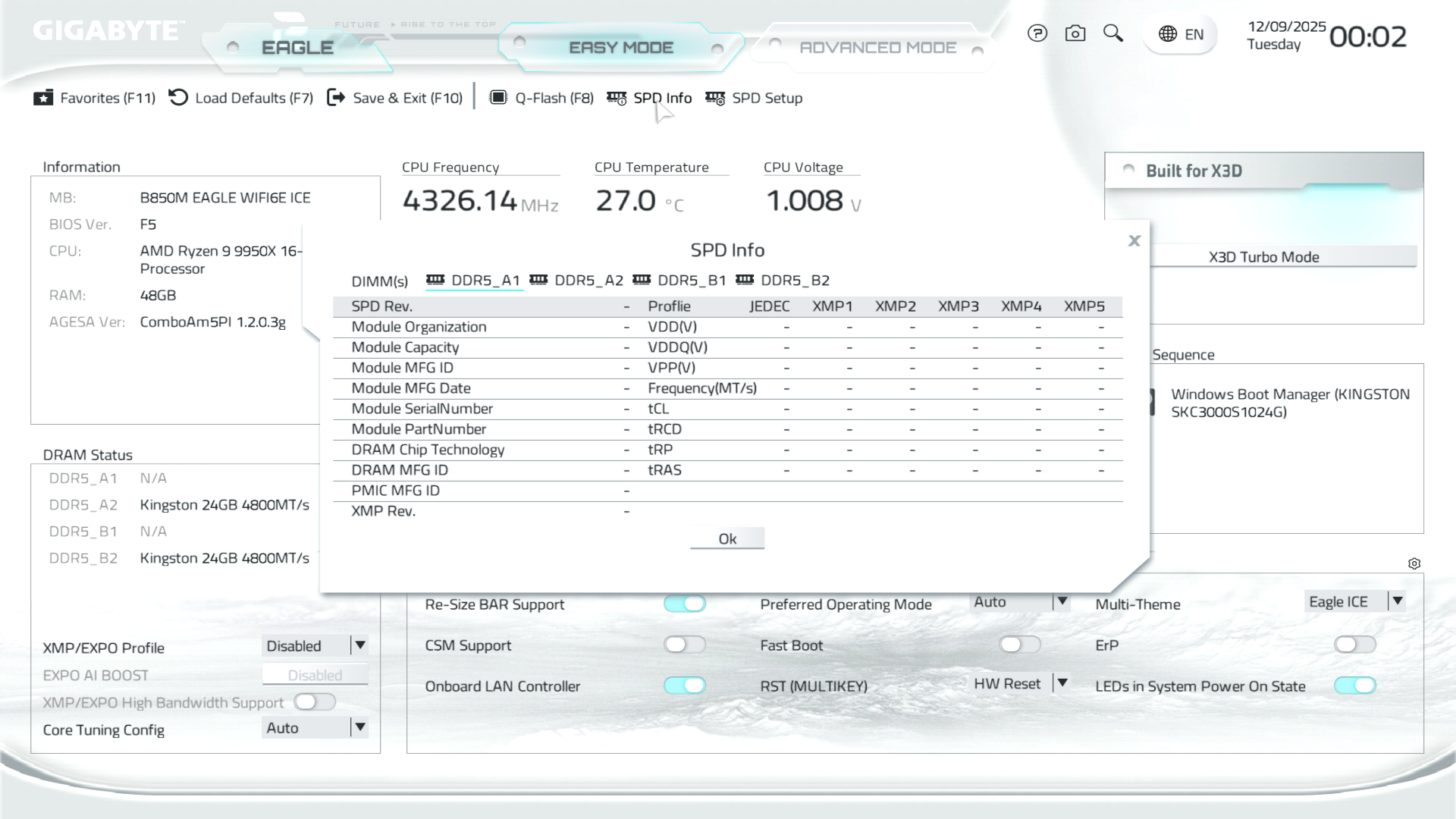Click the Save & Exit (F10) icon
Image resolution: width=1456 pixels, height=819 pixels.
pyautogui.click(x=336, y=98)
